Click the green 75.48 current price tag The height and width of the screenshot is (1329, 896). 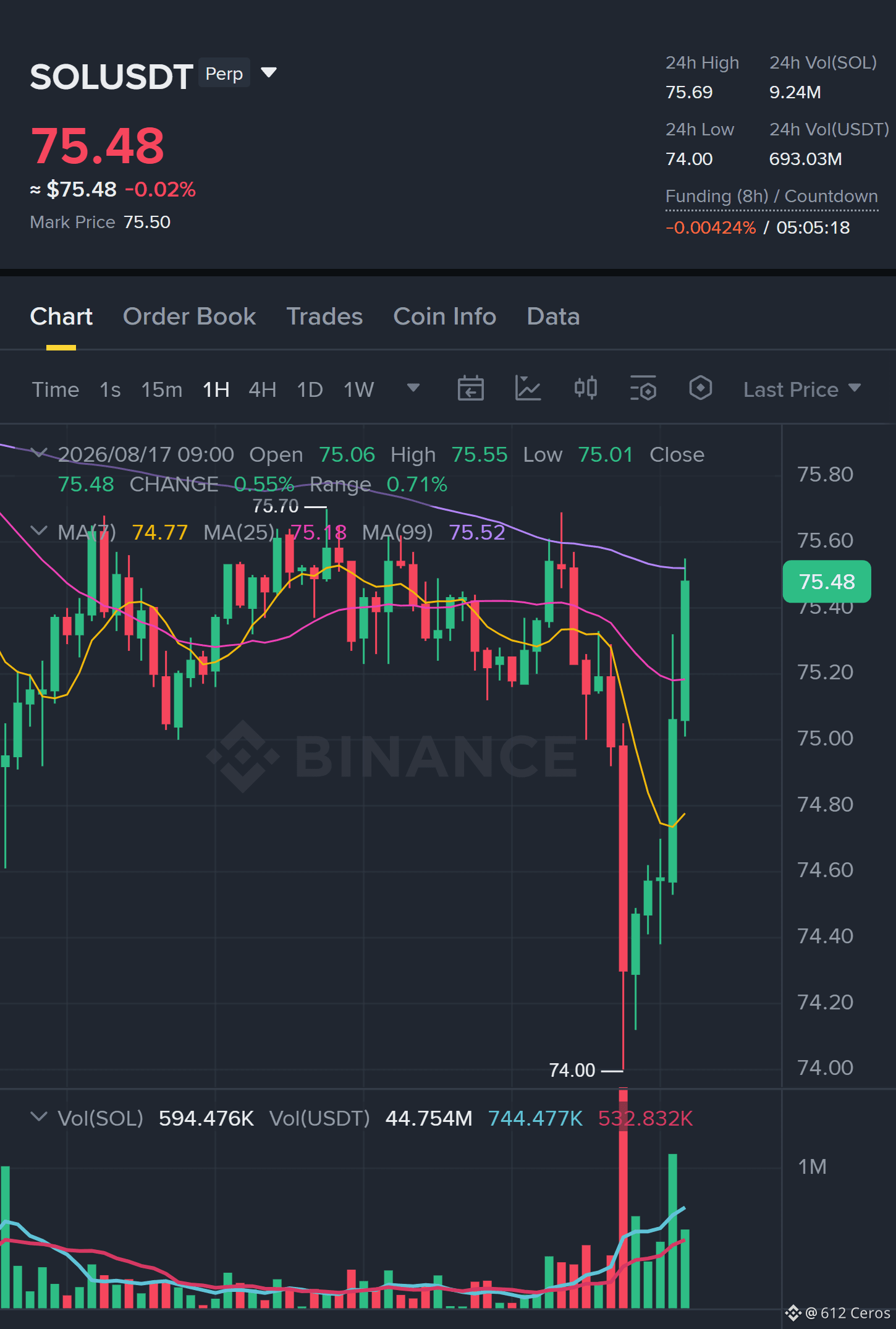pos(827,582)
